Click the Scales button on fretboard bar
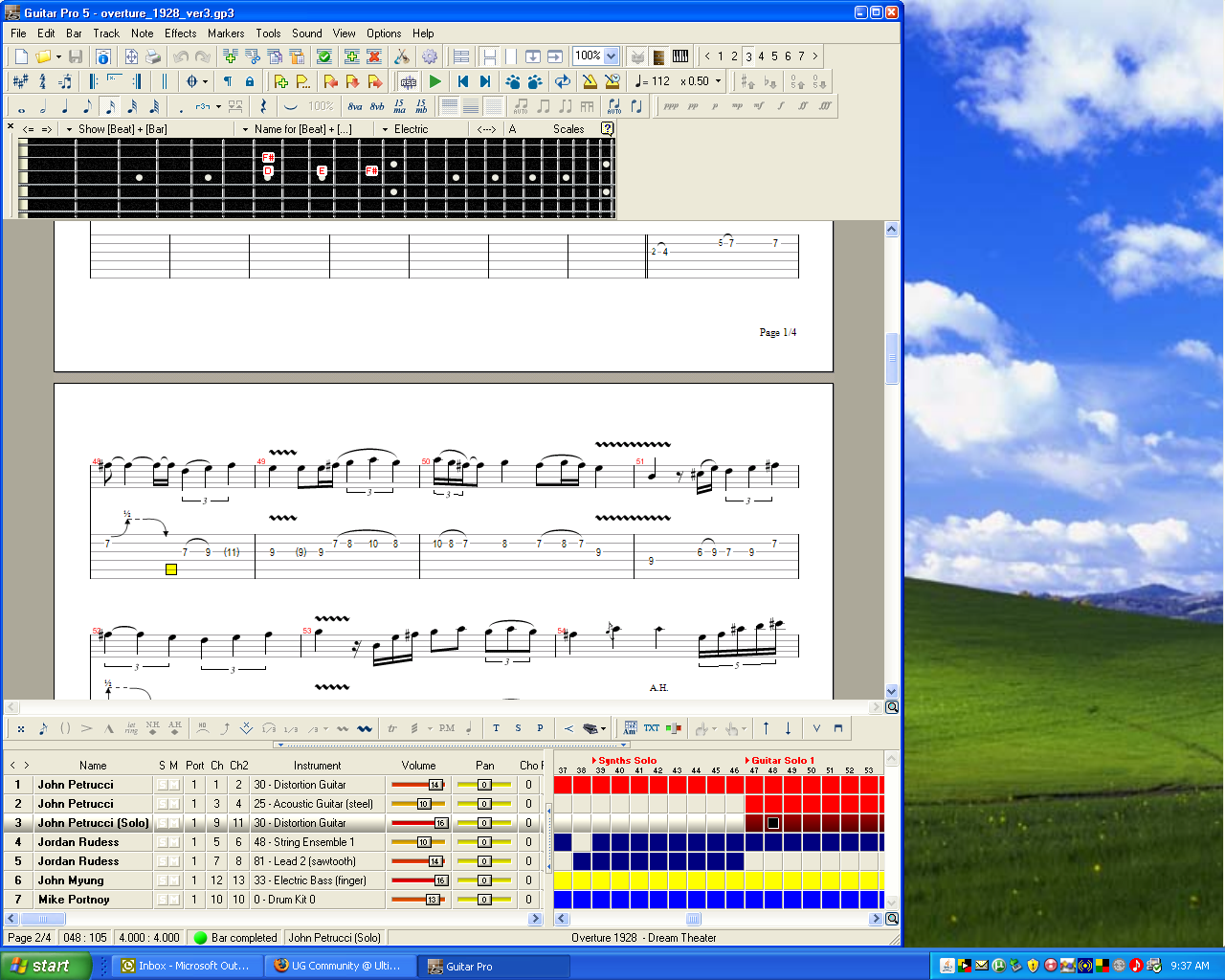Image resolution: width=1225 pixels, height=980 pixels. tap(568, 129)
